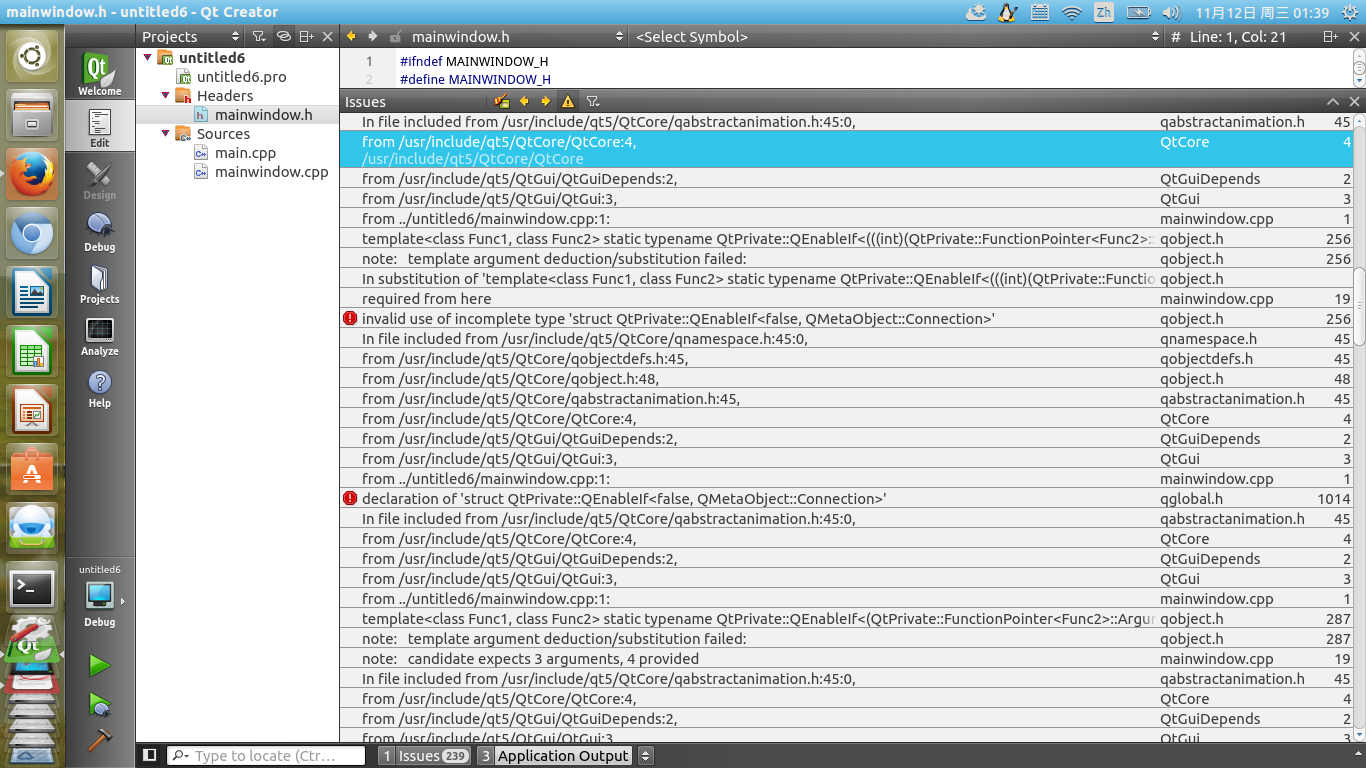Screen dimensions: 1366x768
Task: Click the highlighted QtCore:4 issue row
Action: click(847, 150)
